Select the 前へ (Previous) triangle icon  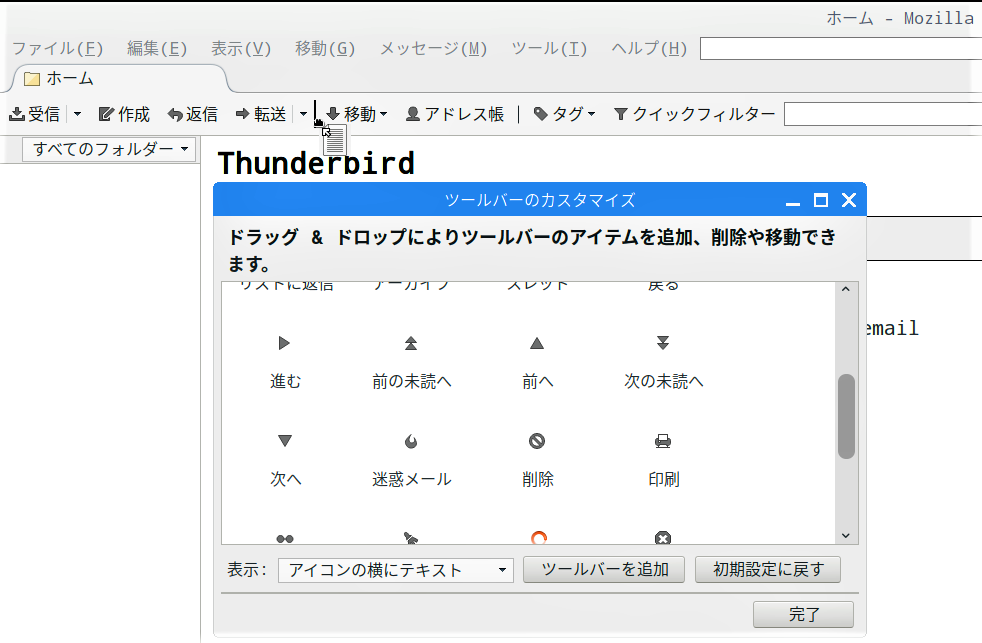click(537, 343)
